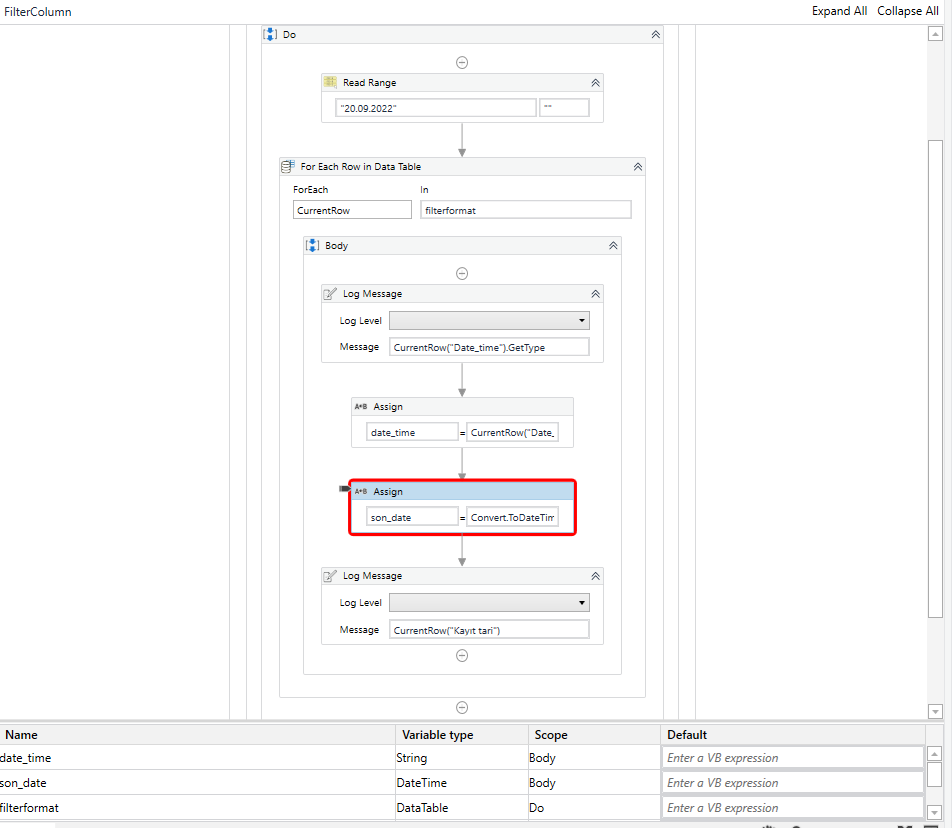The height and width of the screenshot is (828, 952).
Task: Collapse the Do sequence using its chevron
Action: (x=656, y=33)
